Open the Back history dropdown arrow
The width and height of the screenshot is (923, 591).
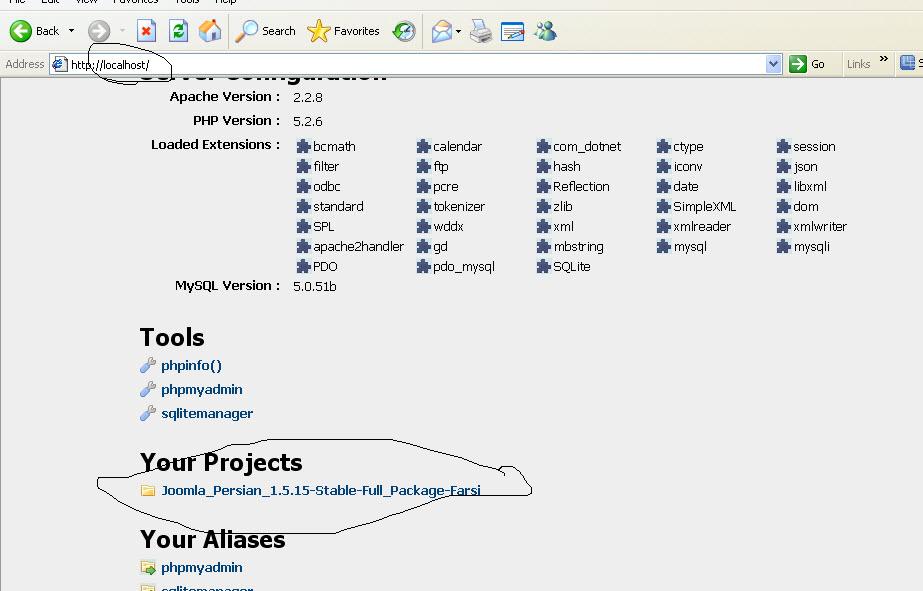(71, 31)
